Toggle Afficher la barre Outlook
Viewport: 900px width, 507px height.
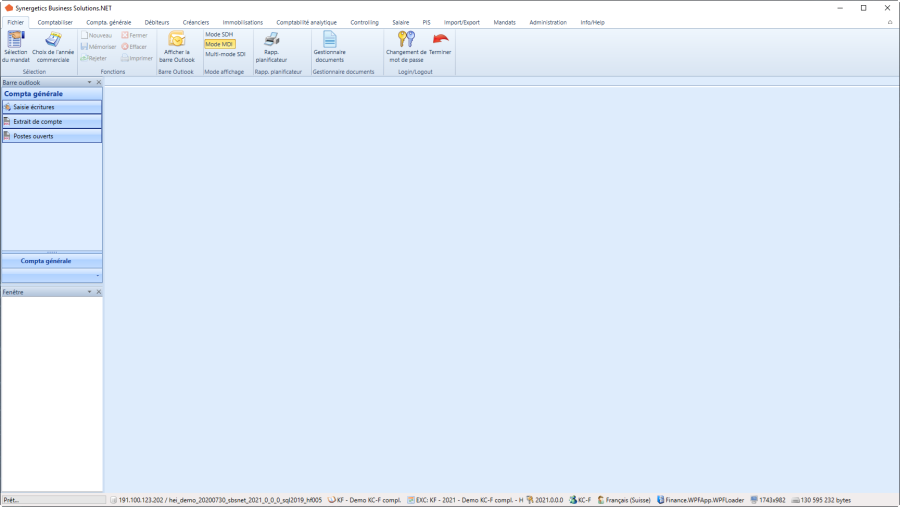click(x=177, y=47)
